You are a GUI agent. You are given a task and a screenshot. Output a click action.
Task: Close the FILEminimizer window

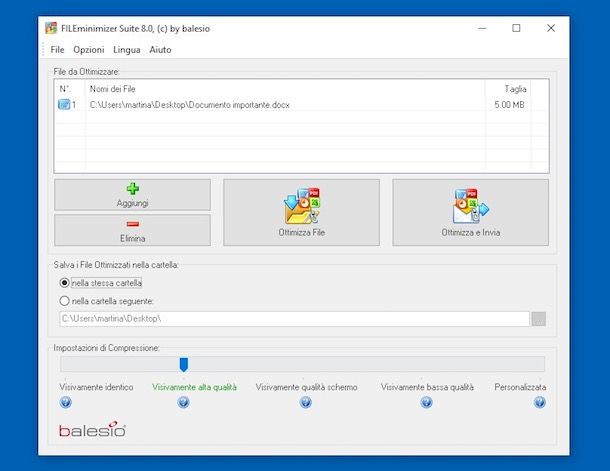point(551,28)
